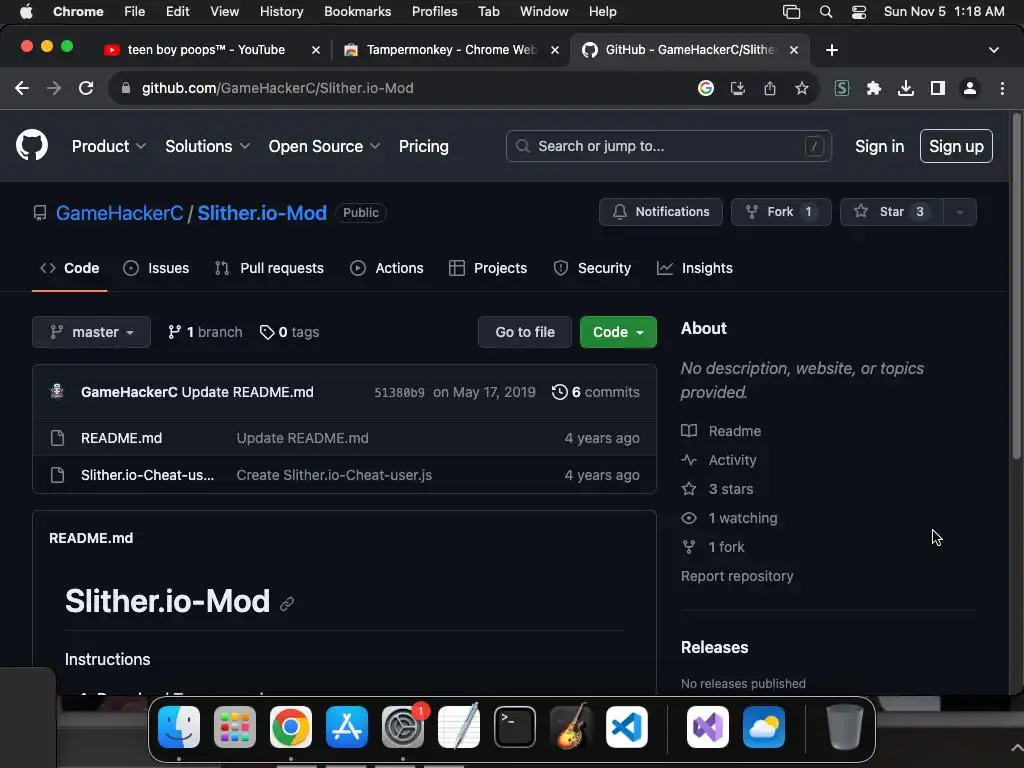Screen dimensions: 1024x768
Task: Open Finder from the dock
Action: point(179,727)
